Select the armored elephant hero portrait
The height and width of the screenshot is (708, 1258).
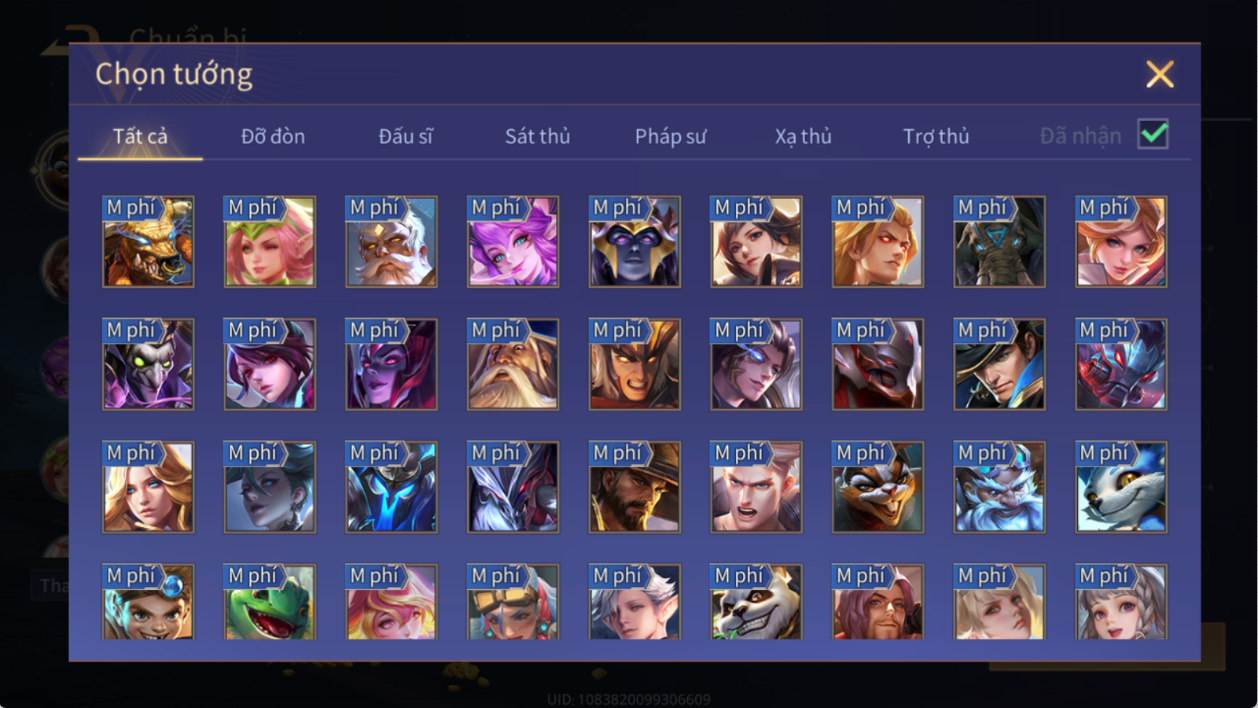(999, 241)
